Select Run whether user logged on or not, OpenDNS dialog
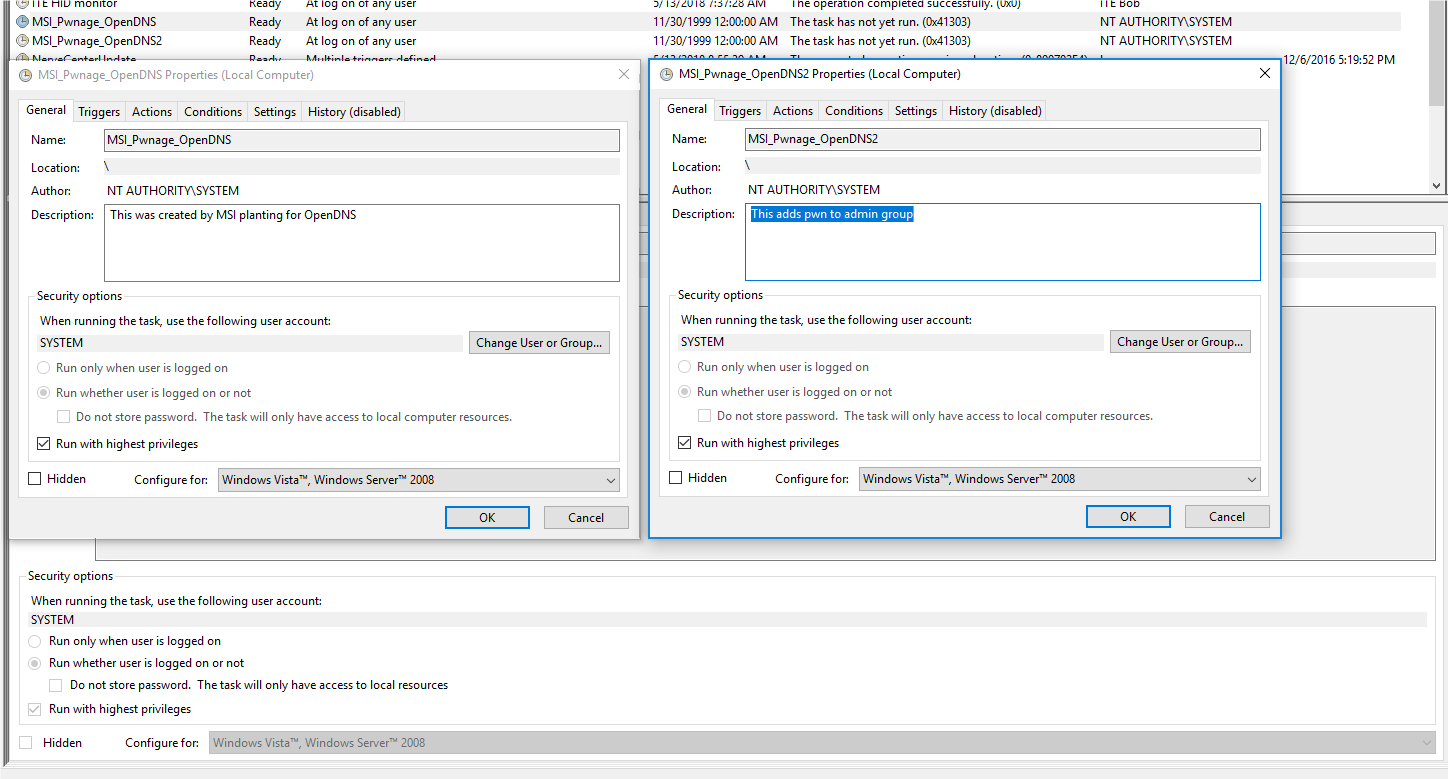This screenshot has width=1448, height=779. (x=43, y=393)
